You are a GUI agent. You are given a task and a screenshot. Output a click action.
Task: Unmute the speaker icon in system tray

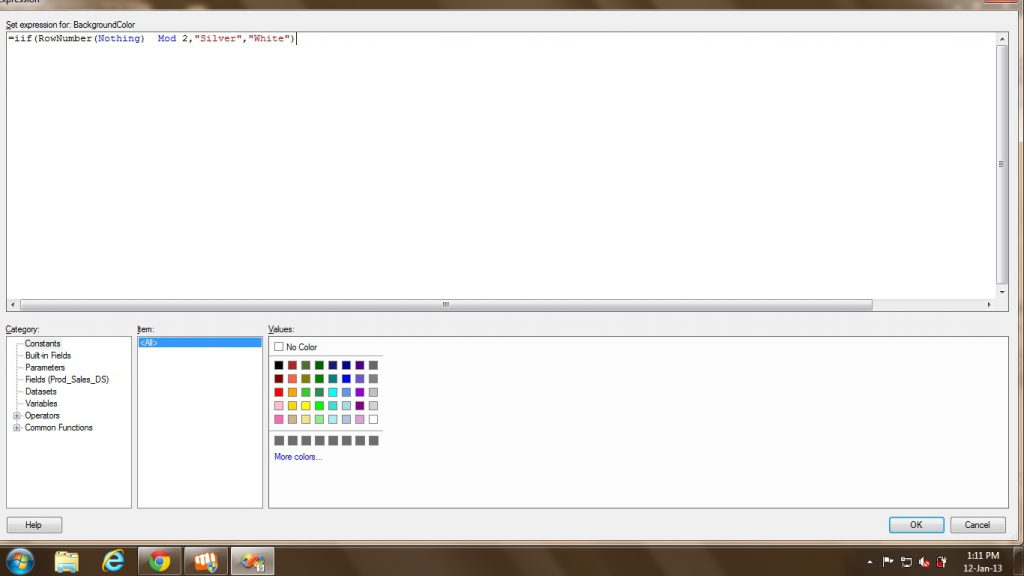pyautogui.click(x=925, y=561)
